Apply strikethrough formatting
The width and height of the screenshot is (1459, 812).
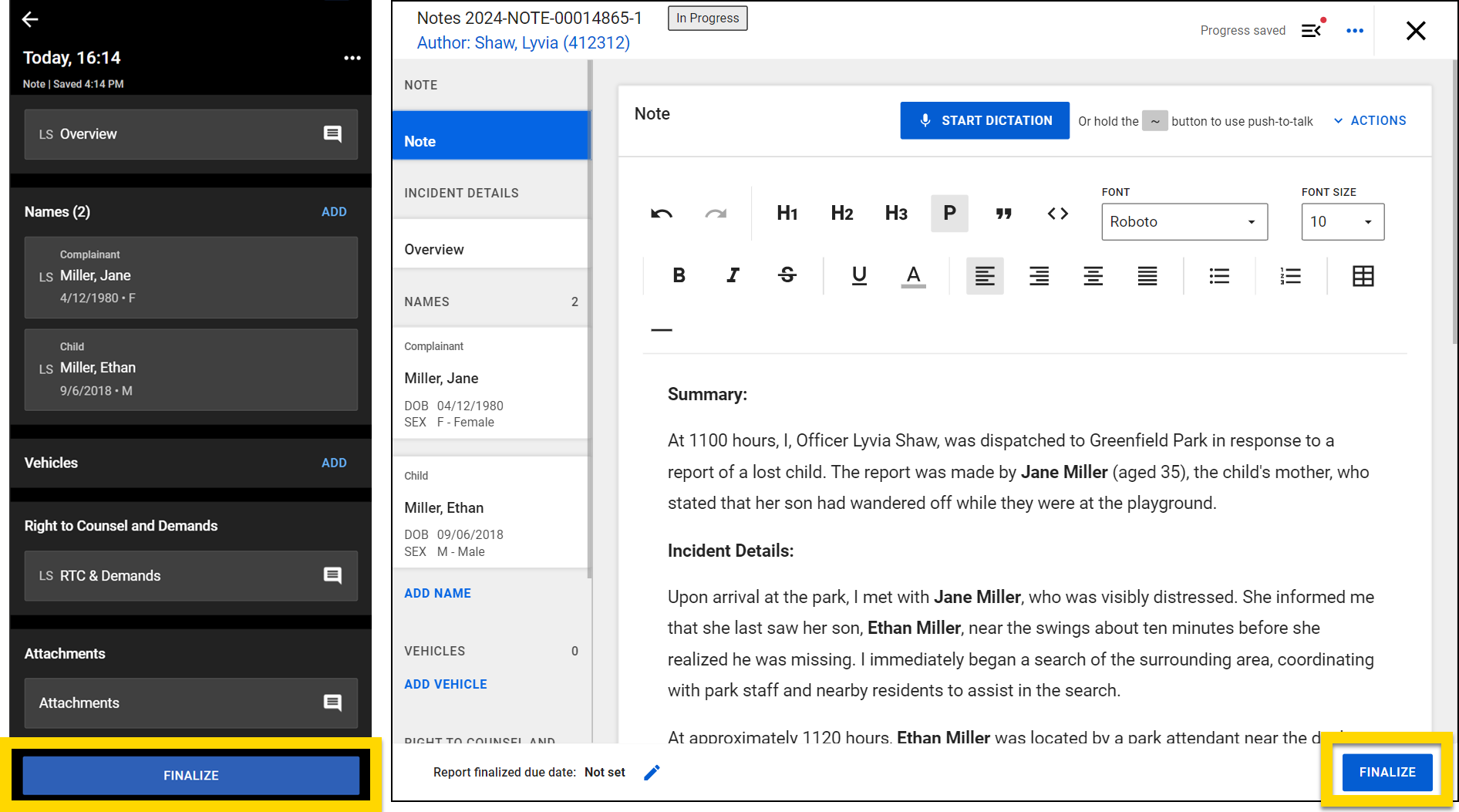[x=787, y=275]
